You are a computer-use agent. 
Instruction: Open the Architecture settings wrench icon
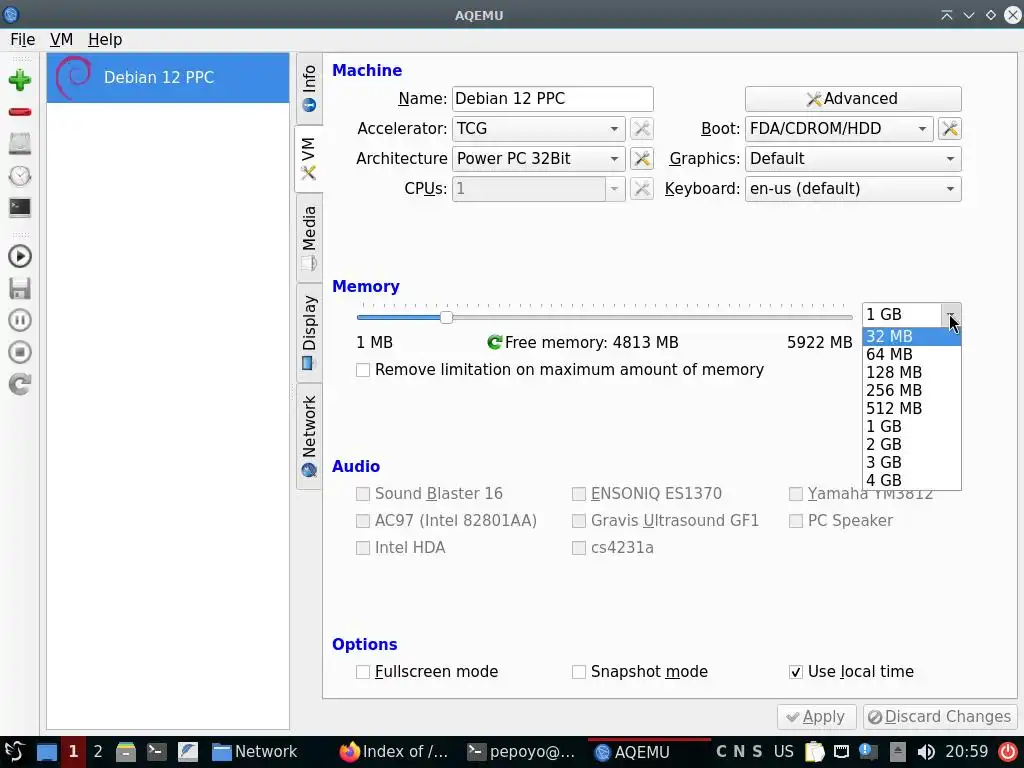click(642, 159)
